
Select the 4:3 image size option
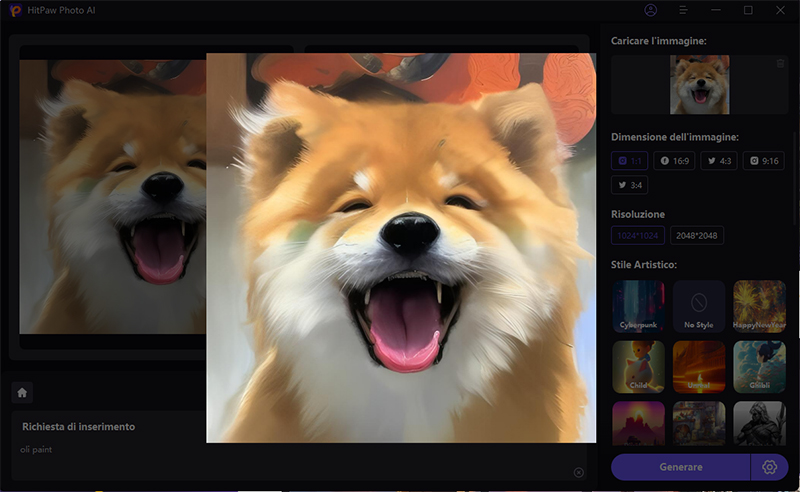click(719, 161)
